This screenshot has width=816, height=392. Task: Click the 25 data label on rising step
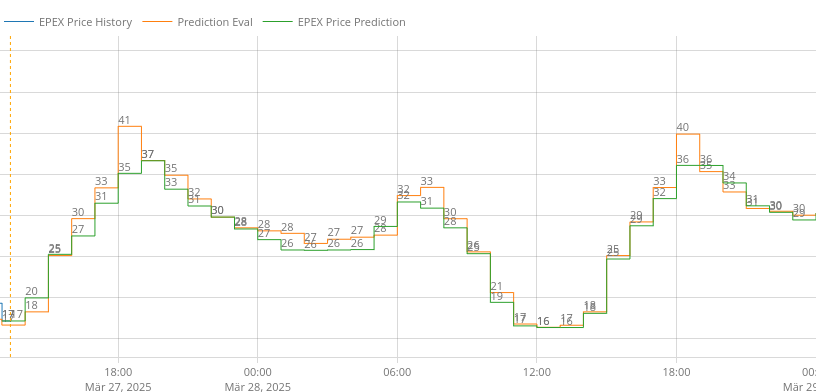tap(55, 249)
